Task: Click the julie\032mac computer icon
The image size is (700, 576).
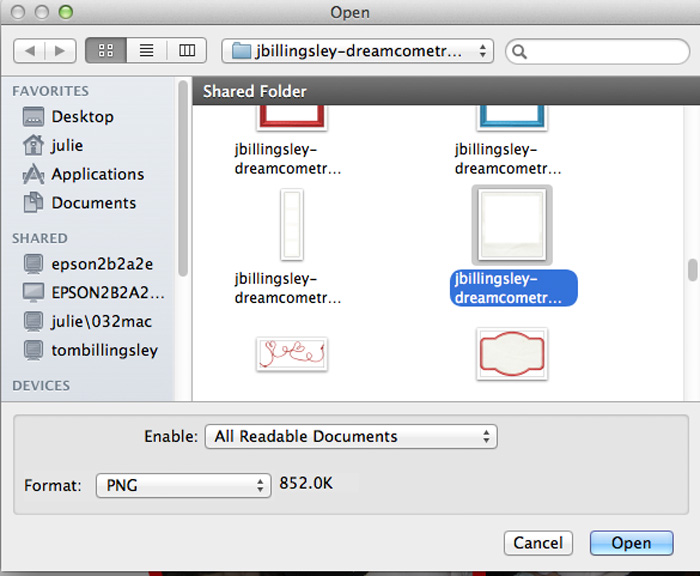Action: coord(33,321)
